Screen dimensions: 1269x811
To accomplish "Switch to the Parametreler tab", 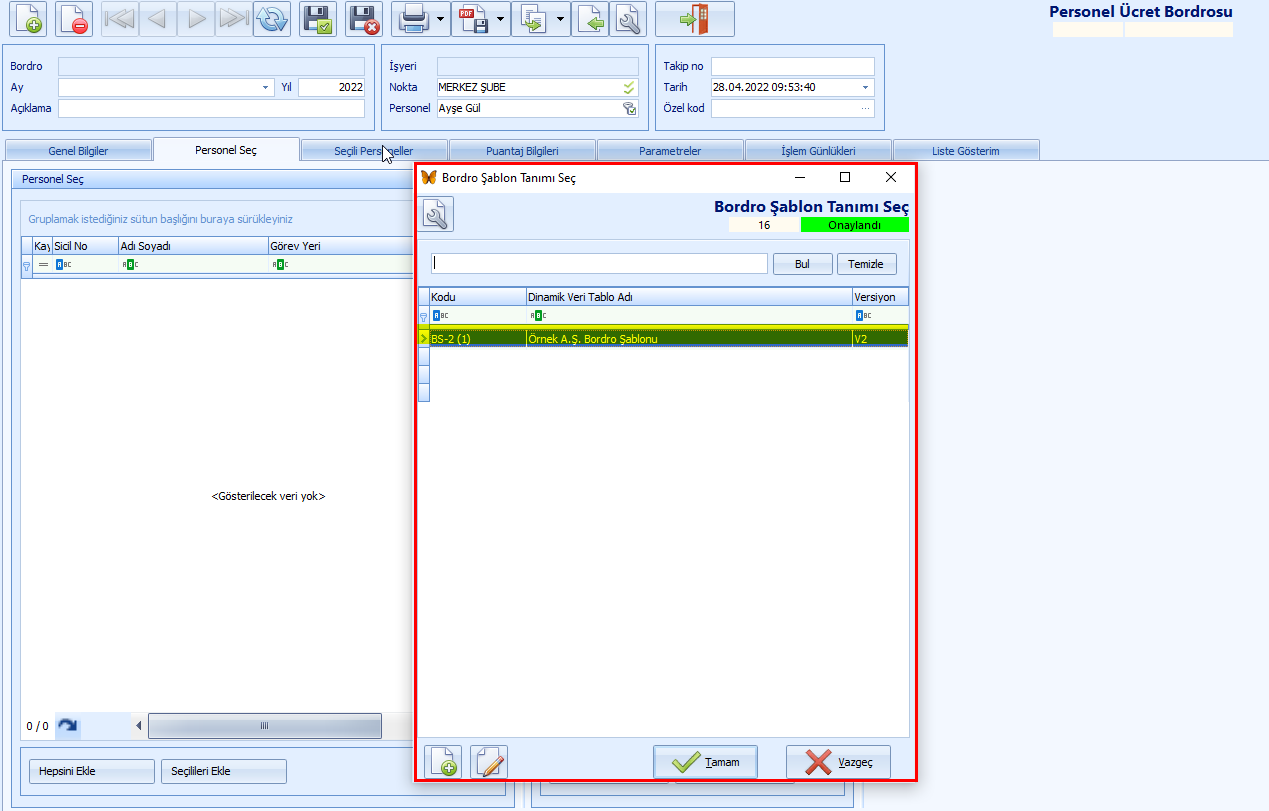I will coord(670,151).
